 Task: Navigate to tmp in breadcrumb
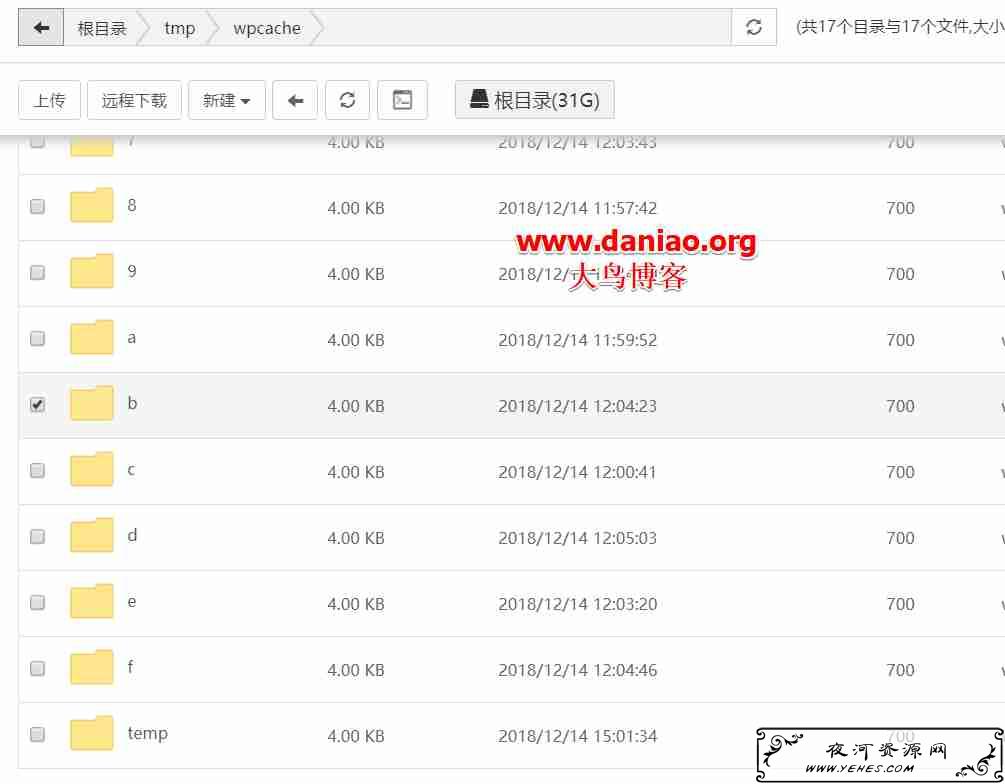point(179,28)
